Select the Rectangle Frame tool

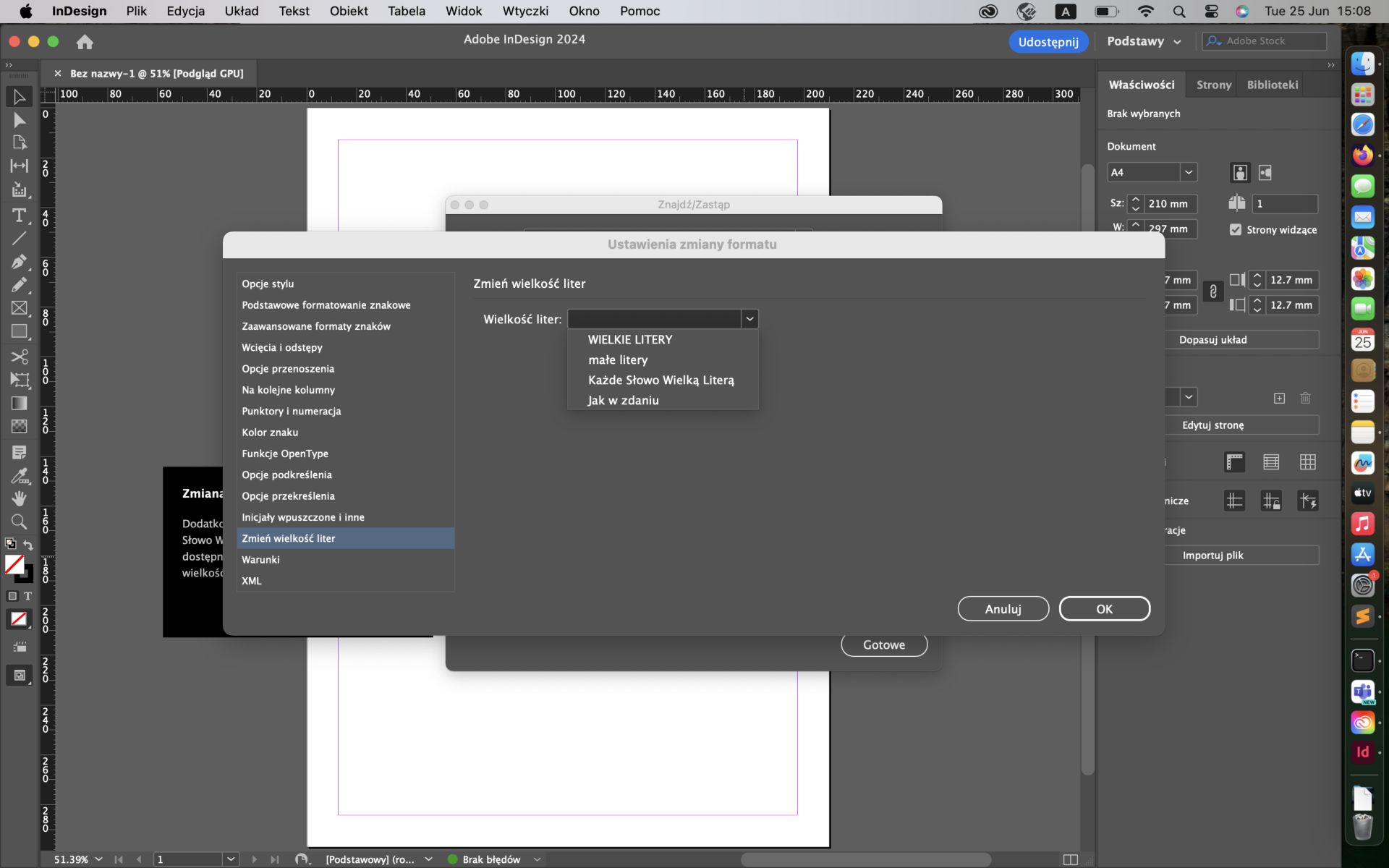[x=20, y=308]
